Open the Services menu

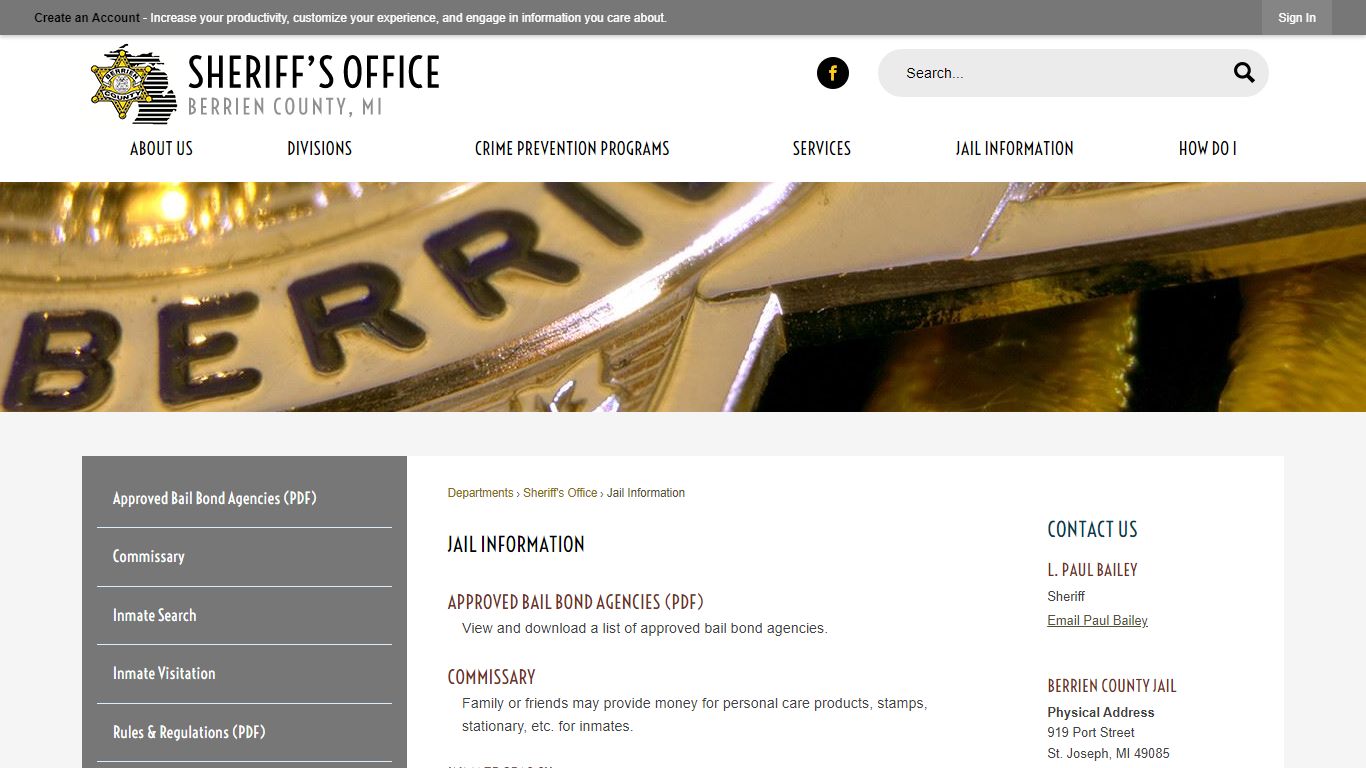[x=822, y=148]
